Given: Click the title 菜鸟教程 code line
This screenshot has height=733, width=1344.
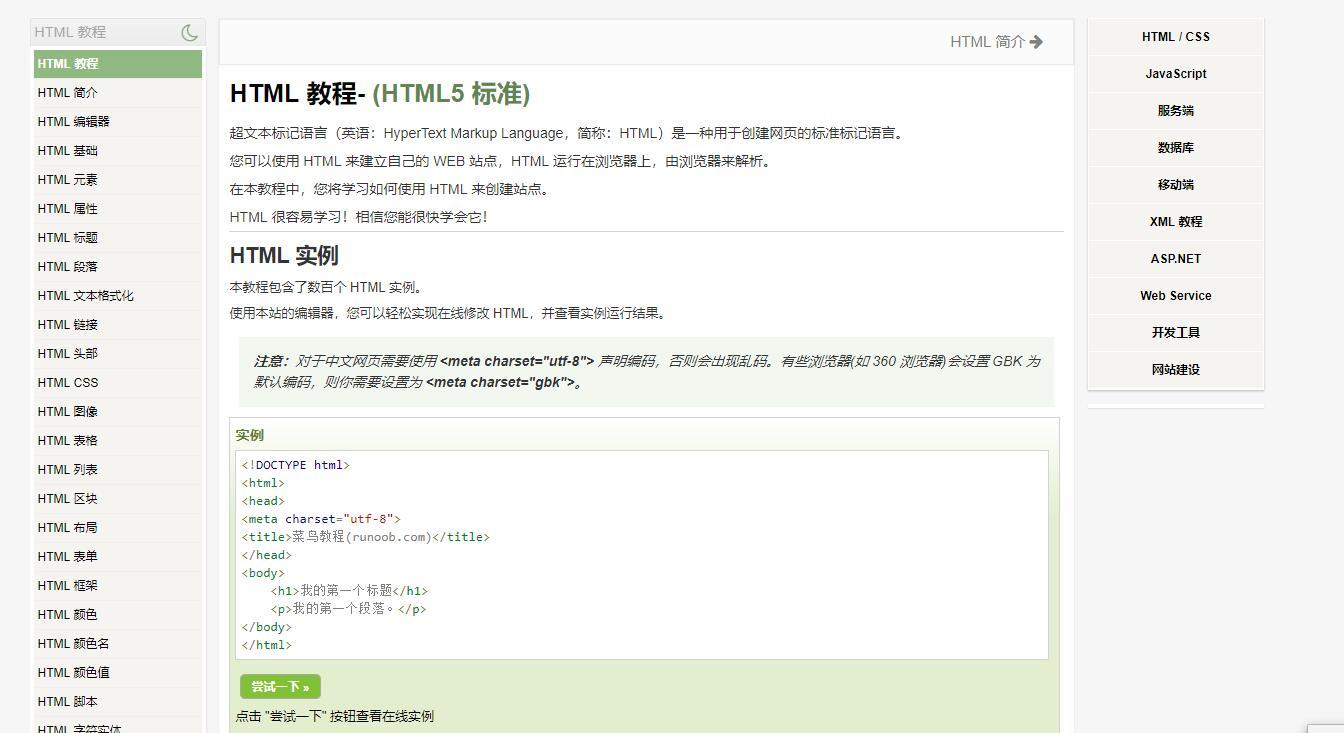Looking at the screenshot, I should tap(366, 537).
